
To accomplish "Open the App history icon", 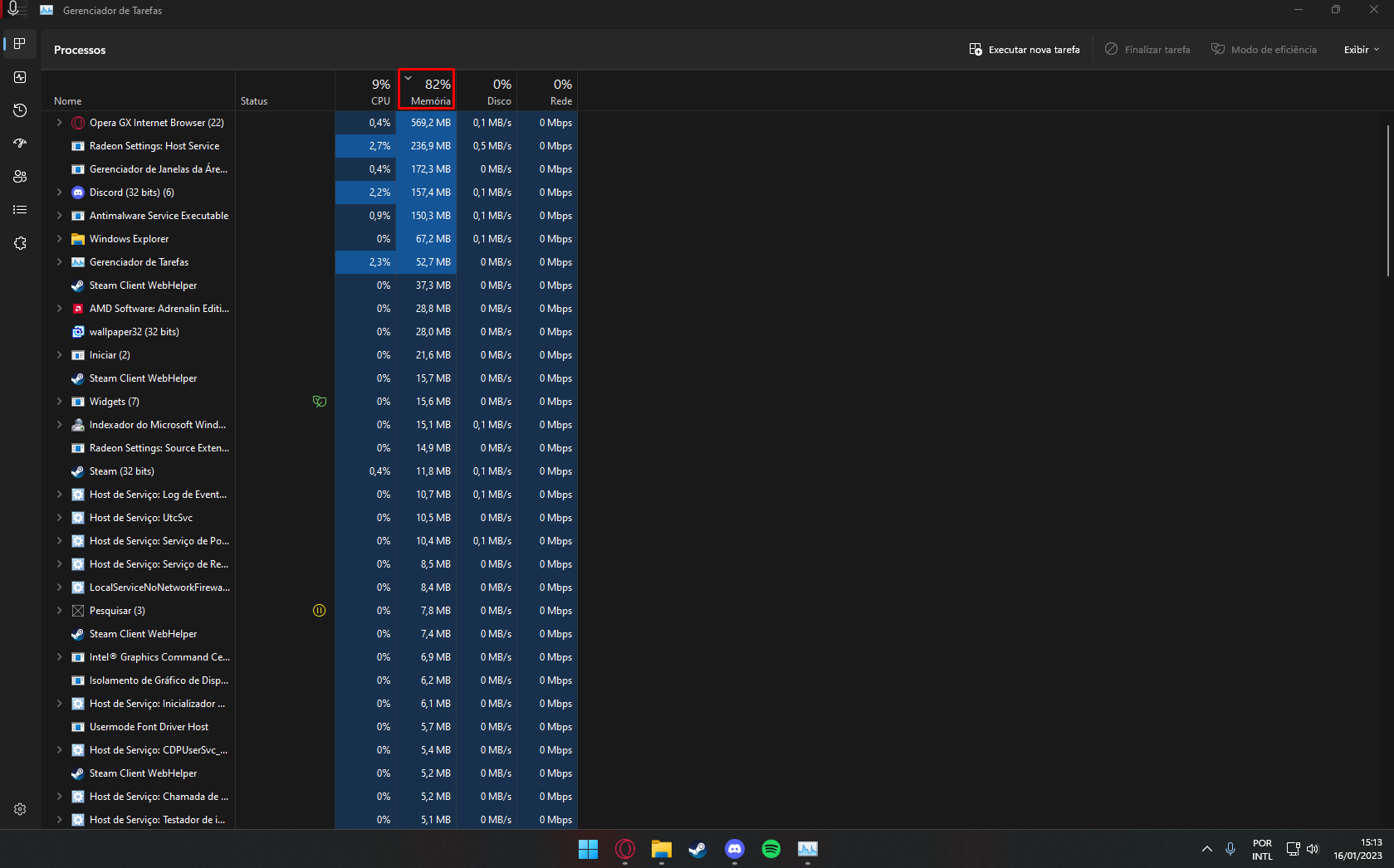I will (x=20, y=110).
